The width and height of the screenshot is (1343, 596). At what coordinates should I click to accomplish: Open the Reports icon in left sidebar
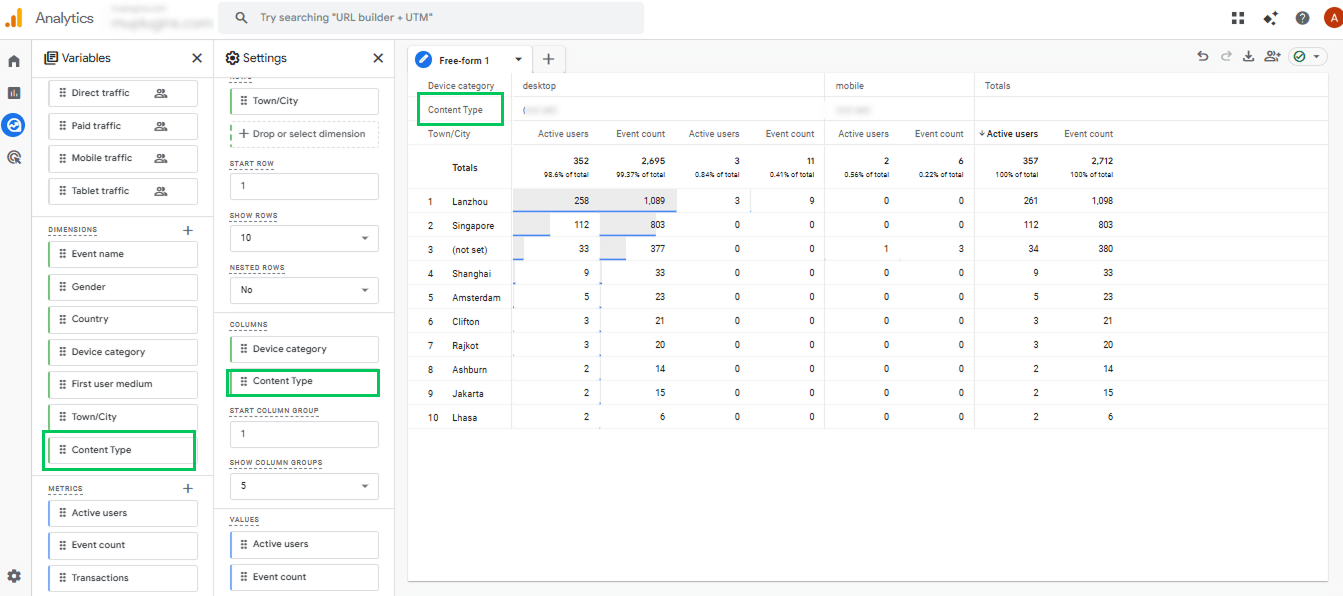(14, 93)
